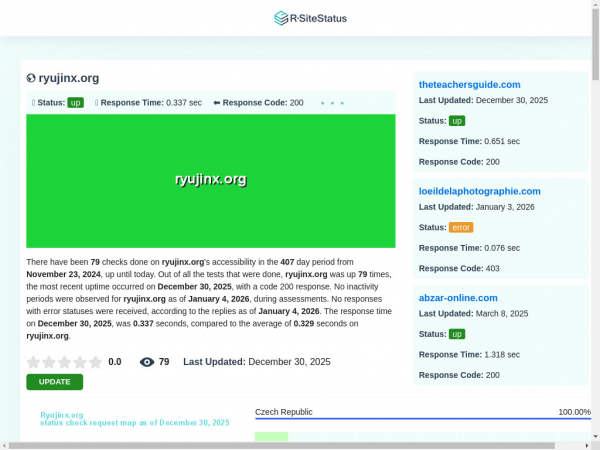
Task: Open the three-dots loading indicator
Action: (332, 103)
